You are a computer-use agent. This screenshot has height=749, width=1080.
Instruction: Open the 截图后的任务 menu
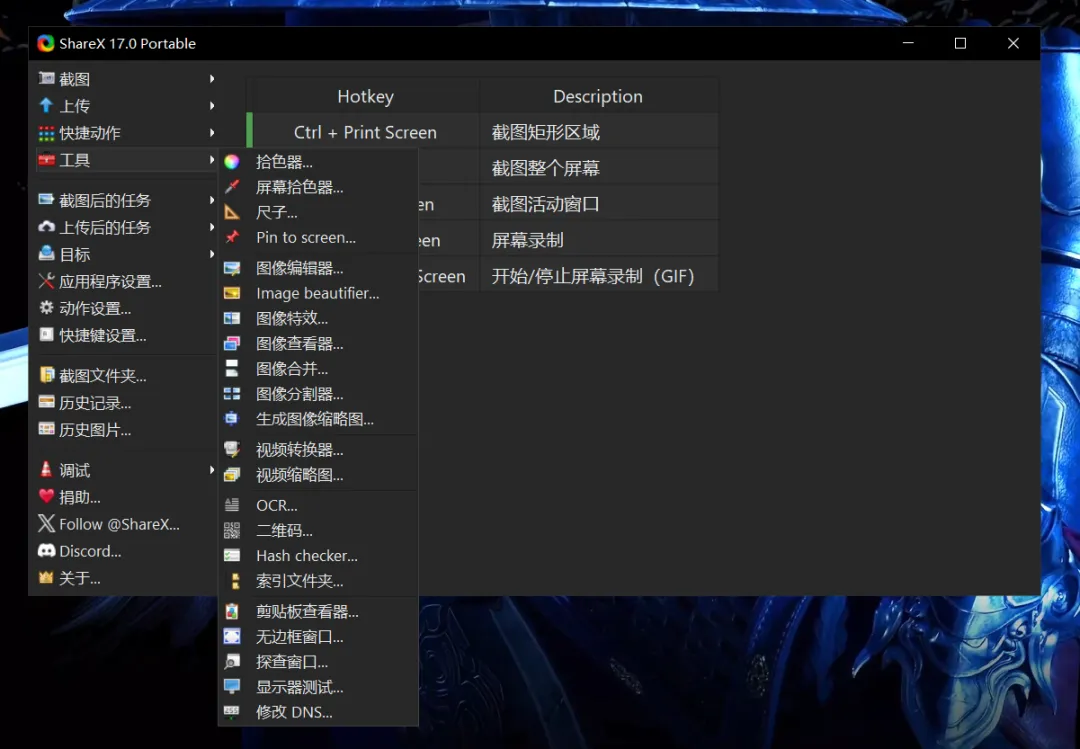point(127,200)
